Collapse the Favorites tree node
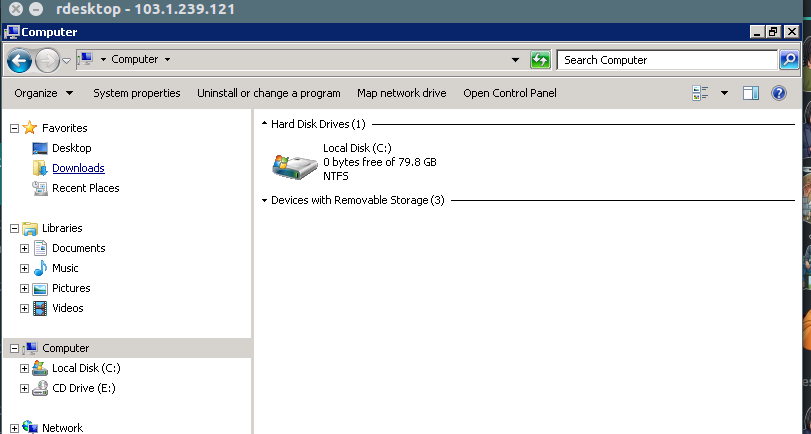This screenshot has height=434, width=811. click(x=14, y=128)
